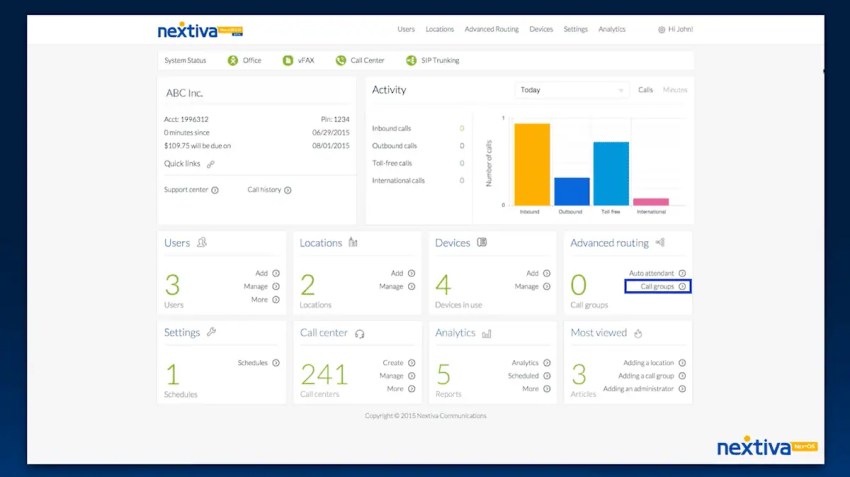The width and height of the screenshot is (850, 477).
Task: Open the Adding an administrator article
Action: coord(645,389)
